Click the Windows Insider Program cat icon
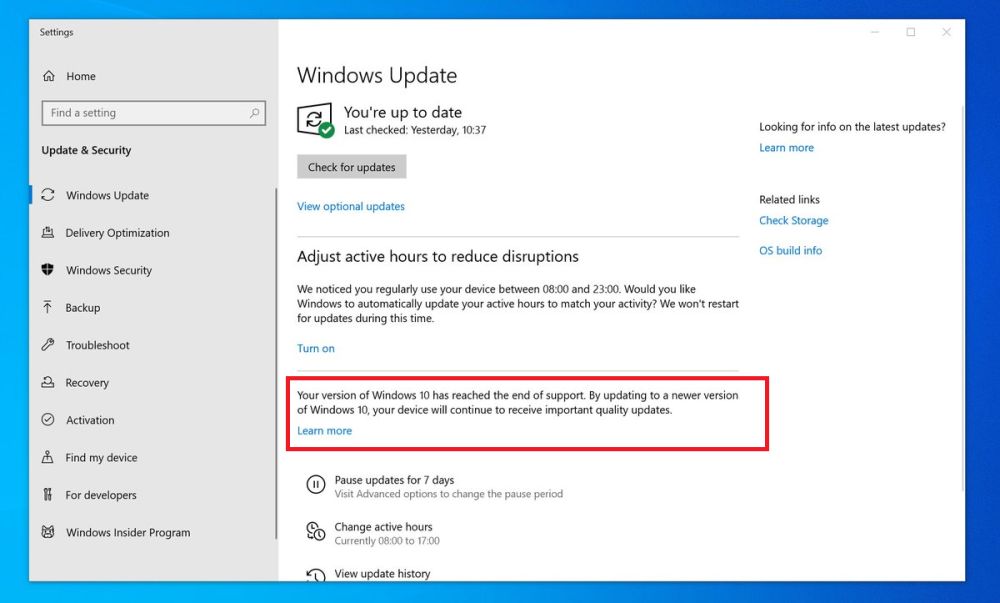This screenshot has width=1000, height=603. coord(48,532)
